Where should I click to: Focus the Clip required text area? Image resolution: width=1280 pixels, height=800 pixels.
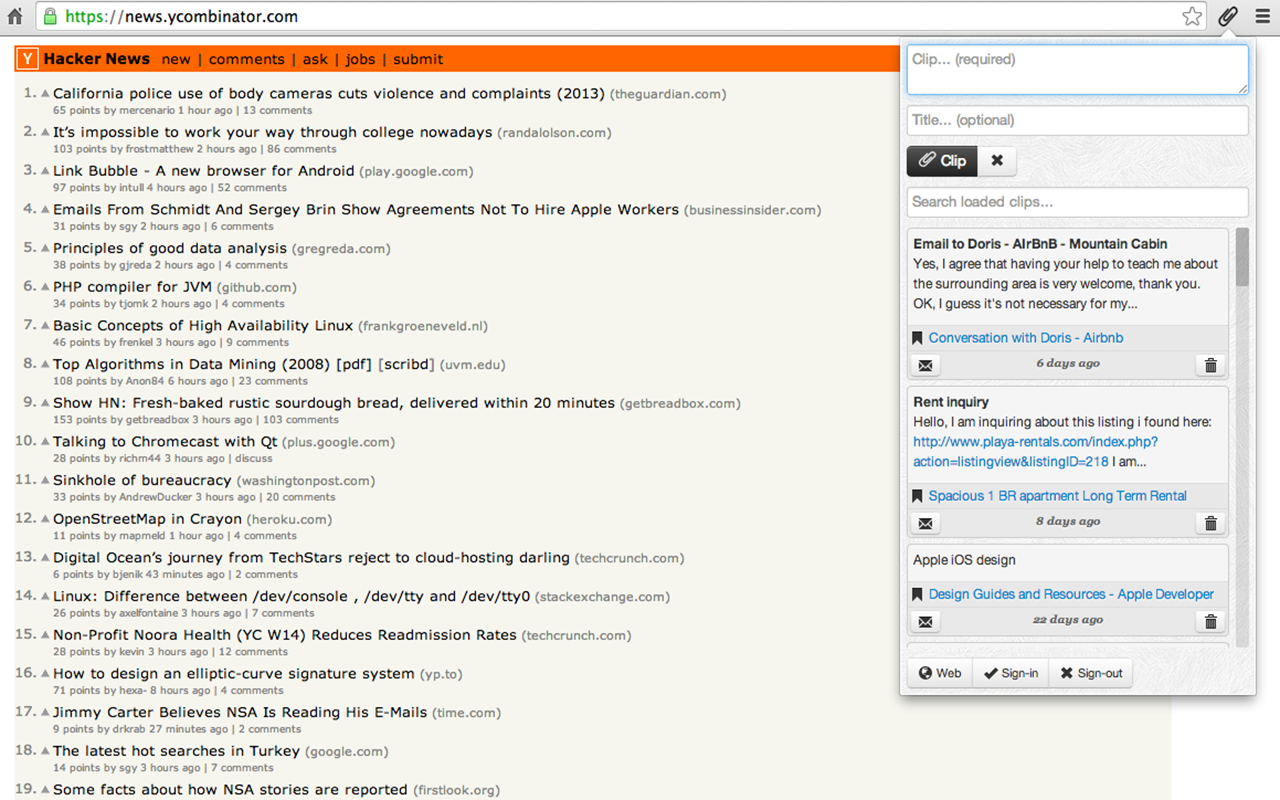(1078, 70)
